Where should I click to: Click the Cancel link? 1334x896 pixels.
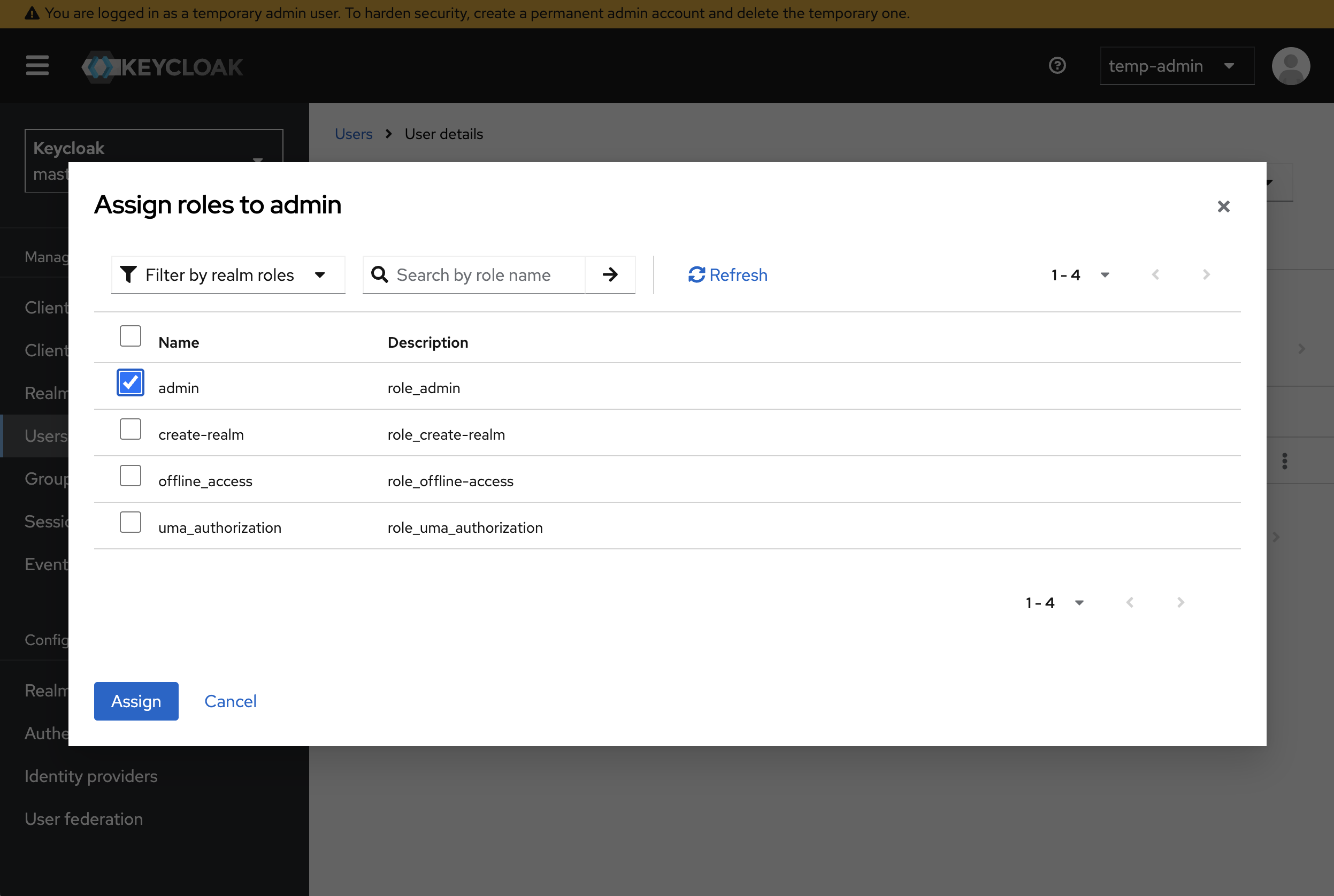pos(230,701)
